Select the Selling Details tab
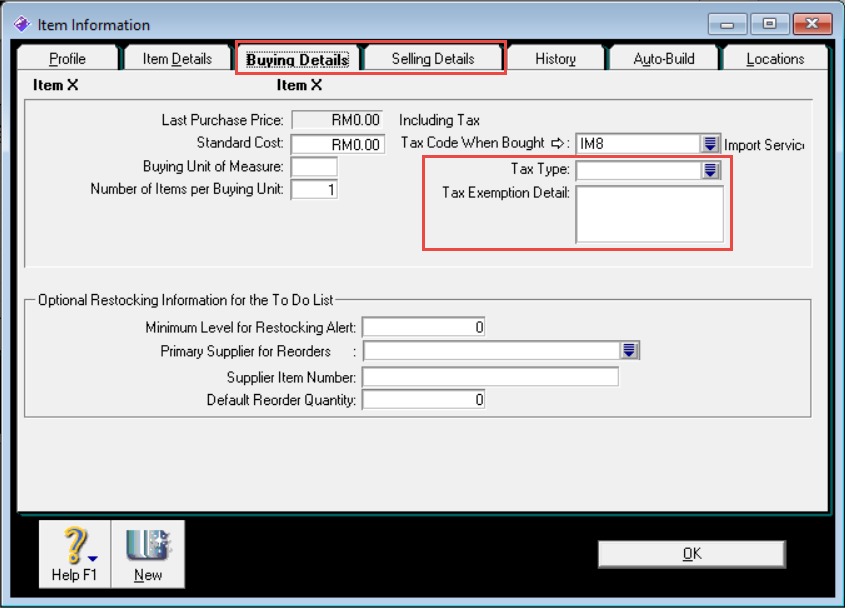The width and height of the screenshot is (845, 608). pyautogui.click(x=432, y=59)
